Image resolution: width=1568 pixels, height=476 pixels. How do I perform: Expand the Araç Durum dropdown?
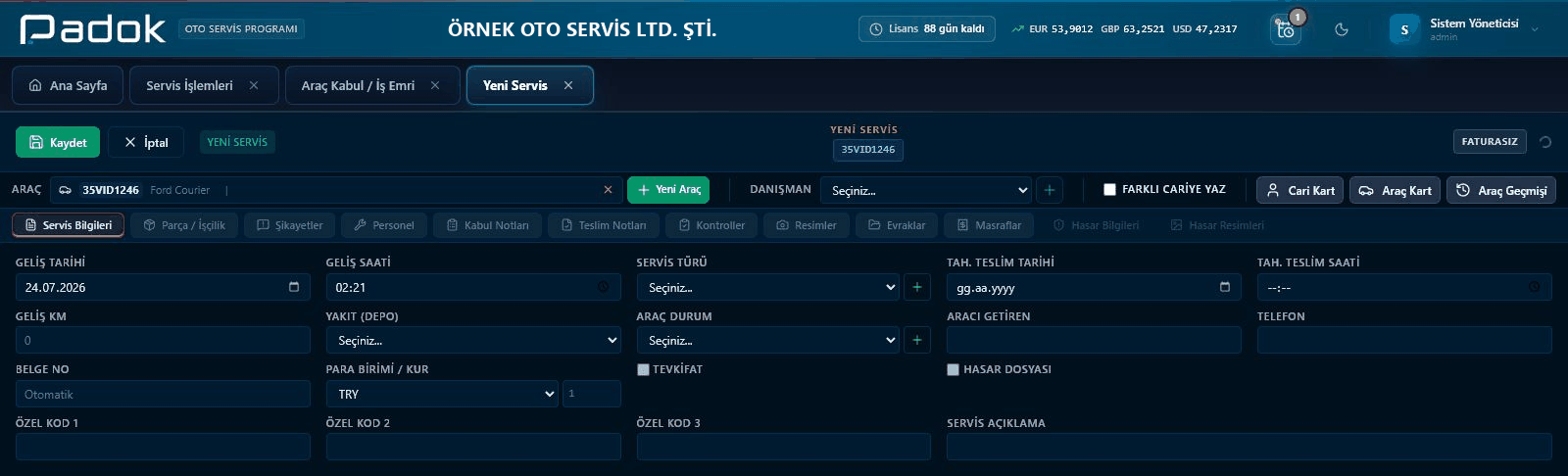coord(768,340)
